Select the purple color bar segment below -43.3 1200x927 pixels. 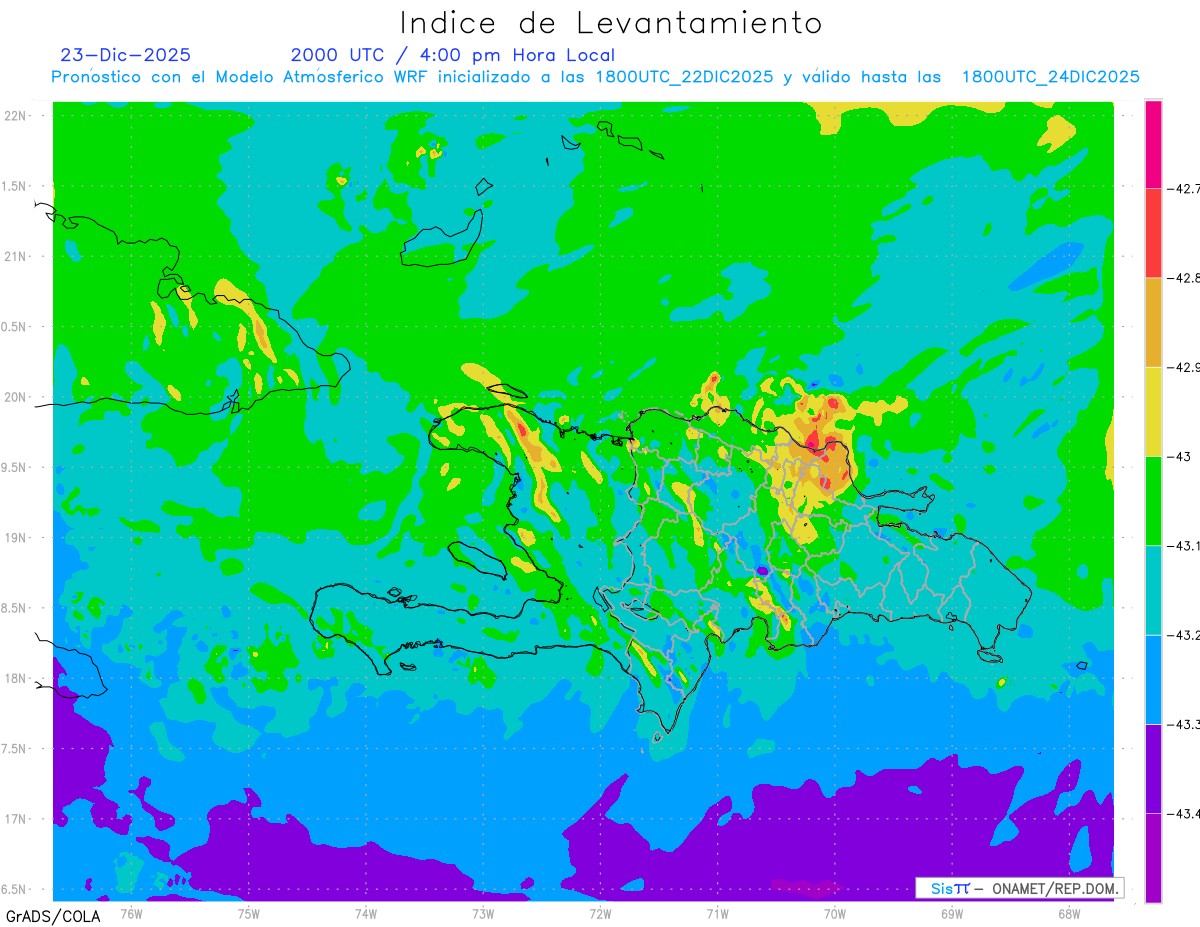[1153, 768]
